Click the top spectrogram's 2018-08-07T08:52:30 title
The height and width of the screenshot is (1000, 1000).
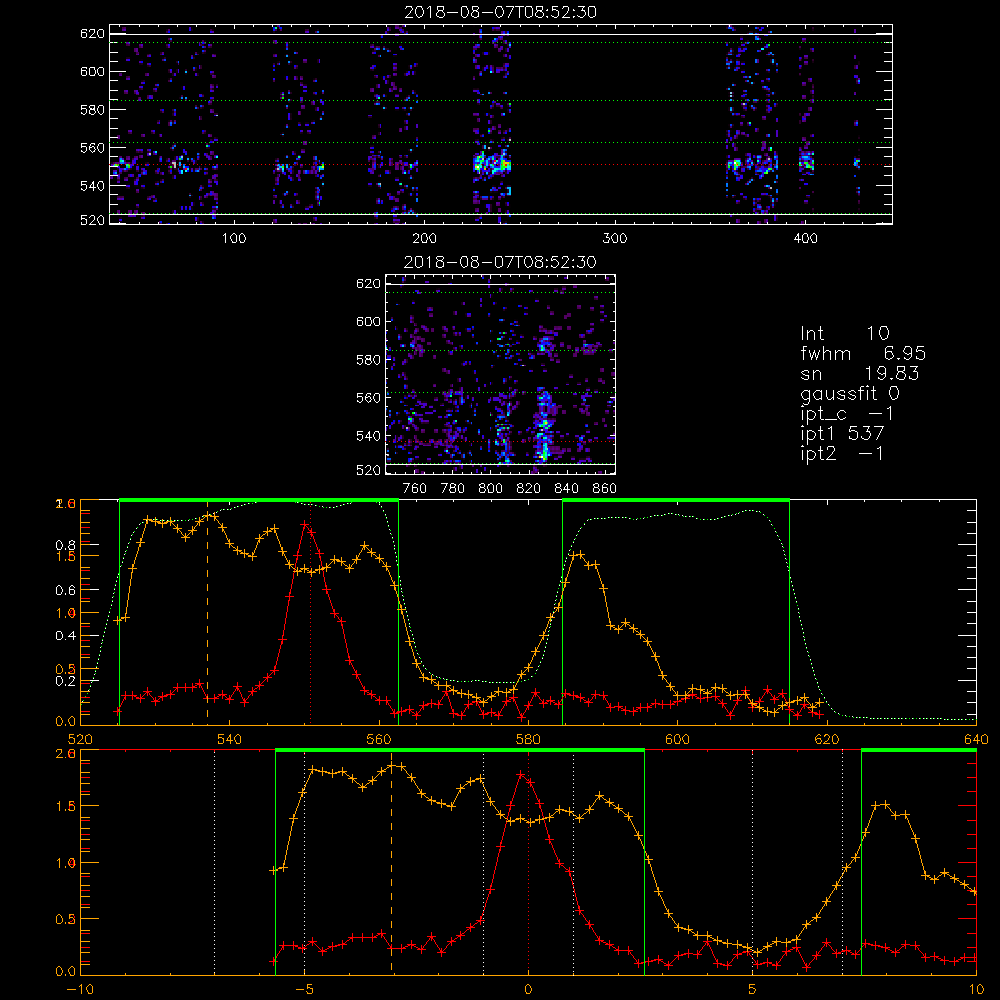point(500,12)
